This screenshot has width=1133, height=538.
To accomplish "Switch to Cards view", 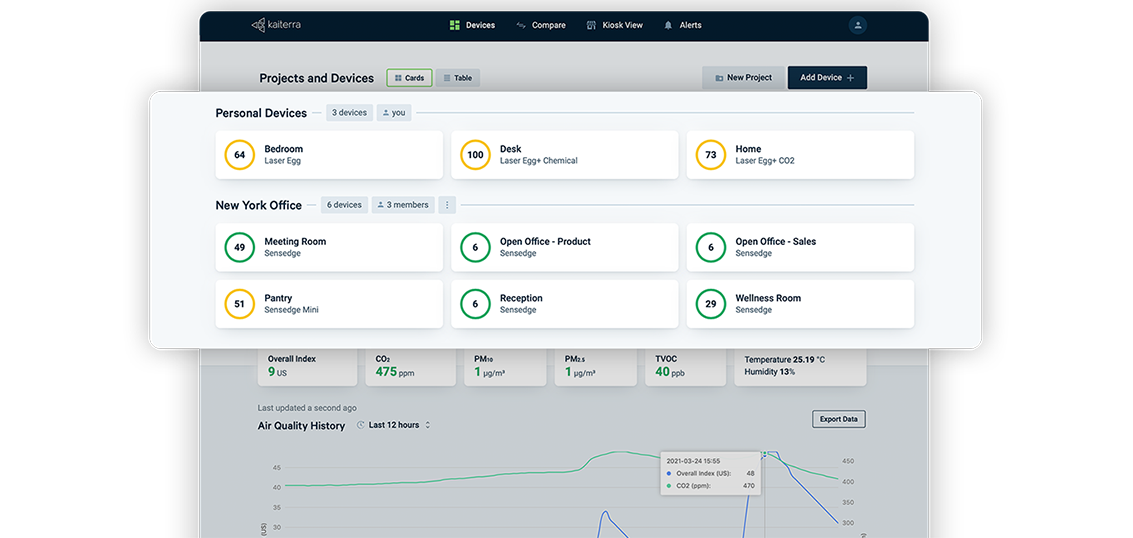I will (410, 78).
